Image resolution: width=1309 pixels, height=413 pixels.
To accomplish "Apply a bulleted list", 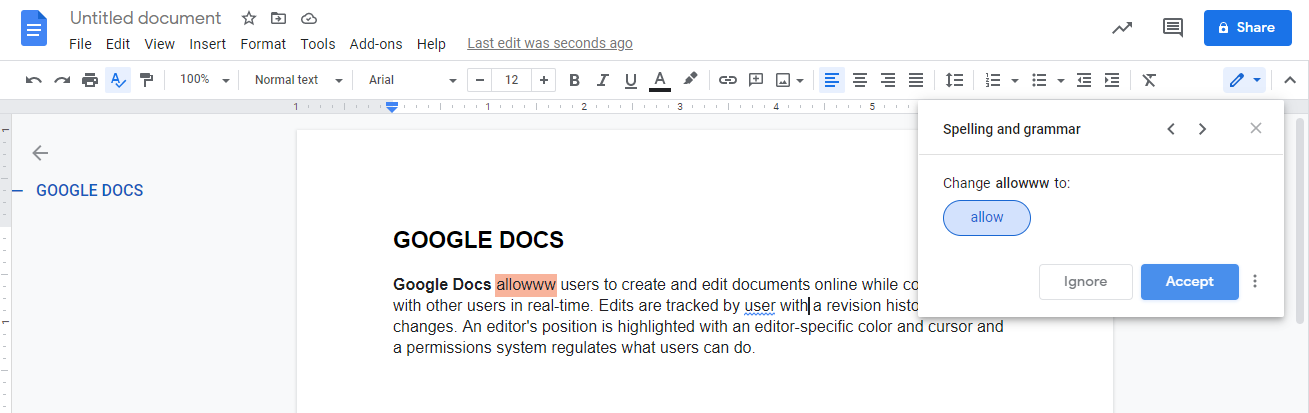I will coord(1039,80).
